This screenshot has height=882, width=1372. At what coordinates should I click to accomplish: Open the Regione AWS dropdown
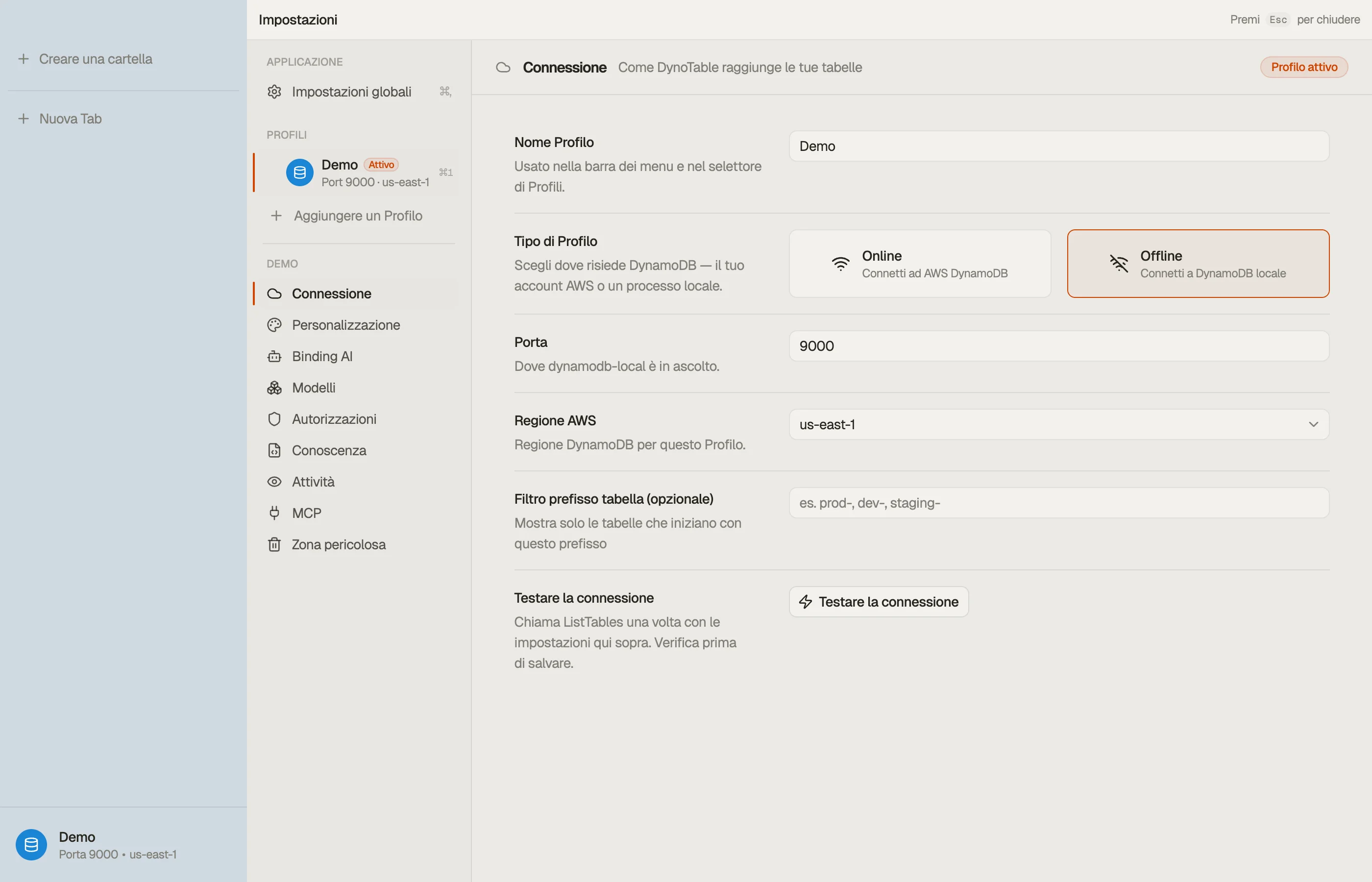(1059, 424)
